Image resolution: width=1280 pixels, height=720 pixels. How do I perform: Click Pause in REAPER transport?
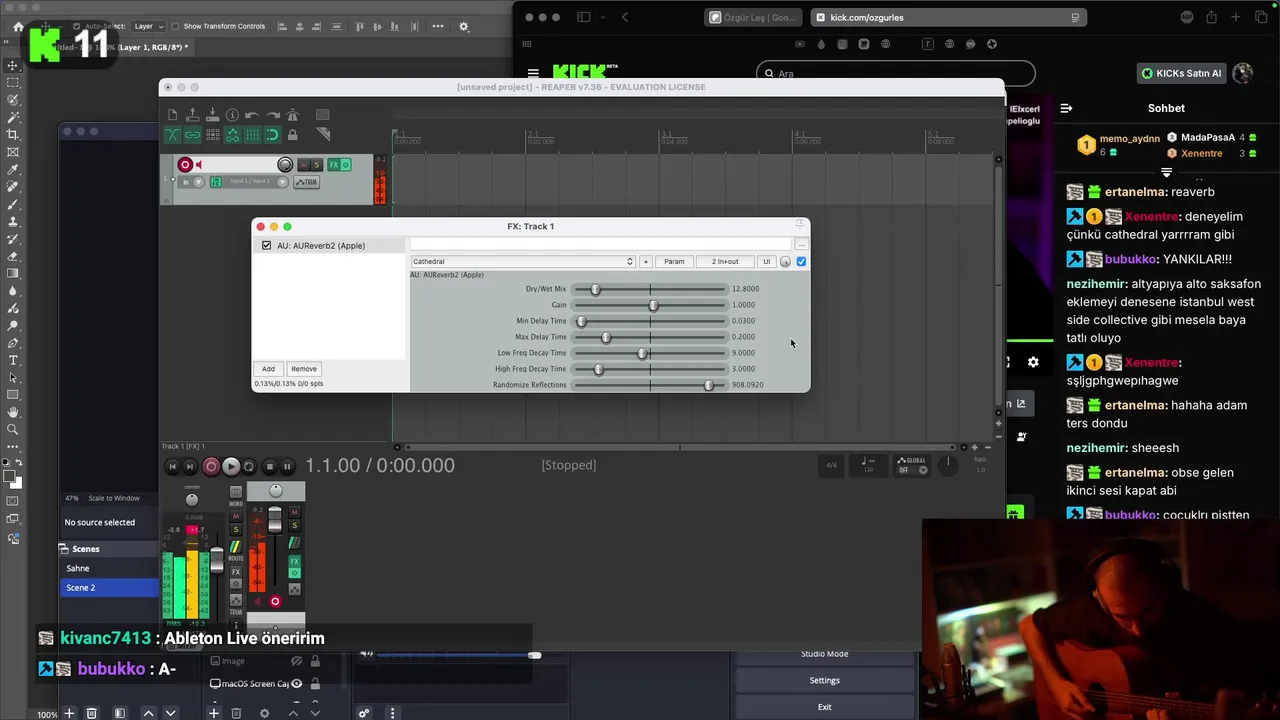(287, 467)
